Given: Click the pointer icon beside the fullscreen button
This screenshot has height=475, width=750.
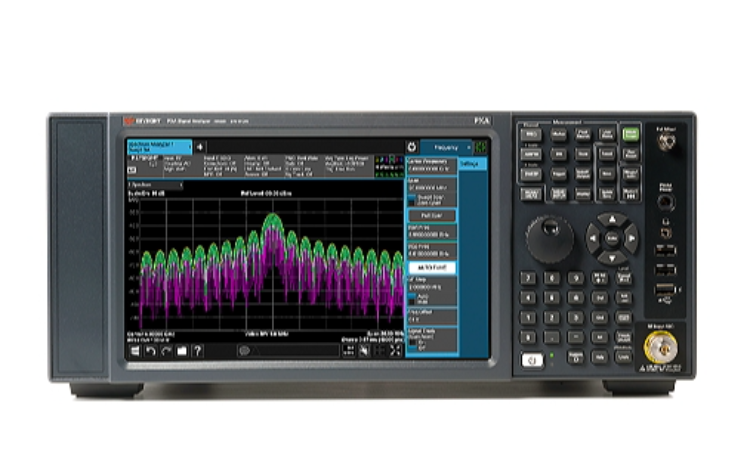Looking at the screenshot, I should coord(364,351).
